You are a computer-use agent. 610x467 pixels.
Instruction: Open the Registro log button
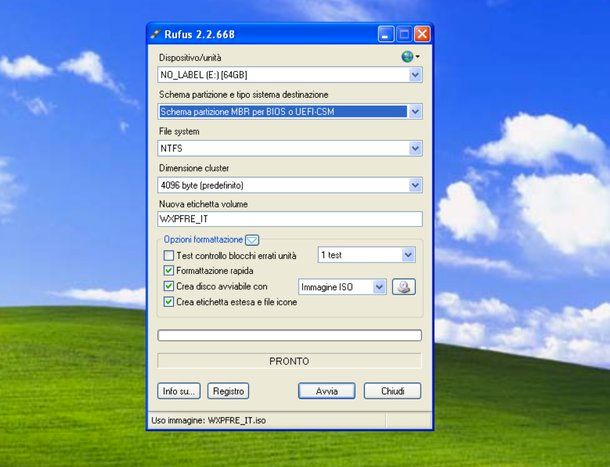[228, 391]
